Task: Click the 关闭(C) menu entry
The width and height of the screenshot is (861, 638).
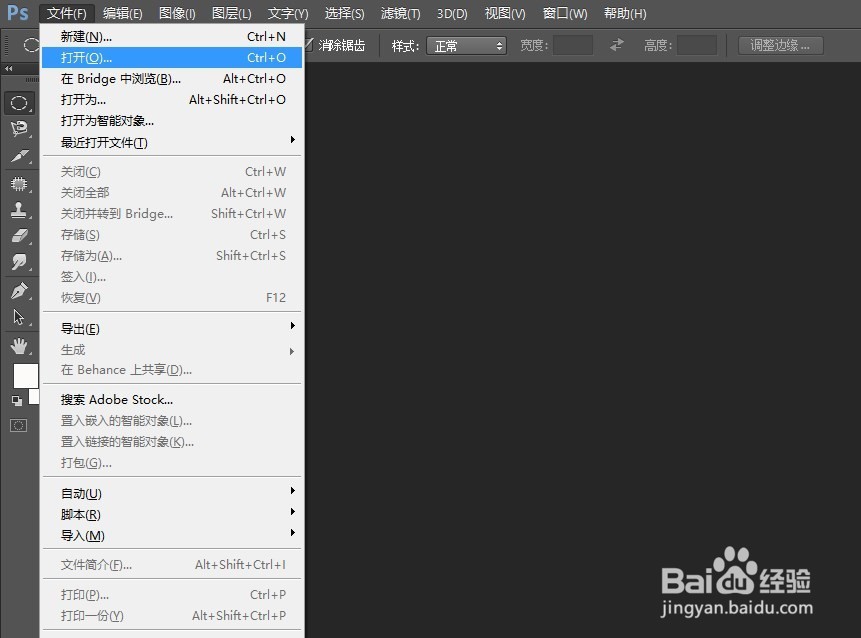Action: coord(172,171)
